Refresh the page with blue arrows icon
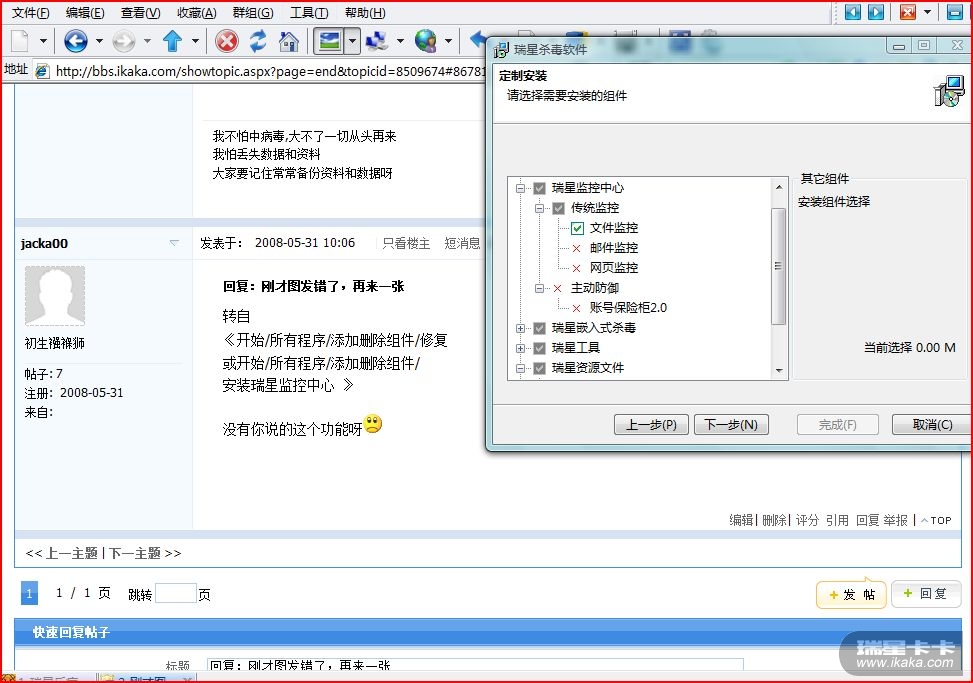The image size is (973, 683). [258, 42]
